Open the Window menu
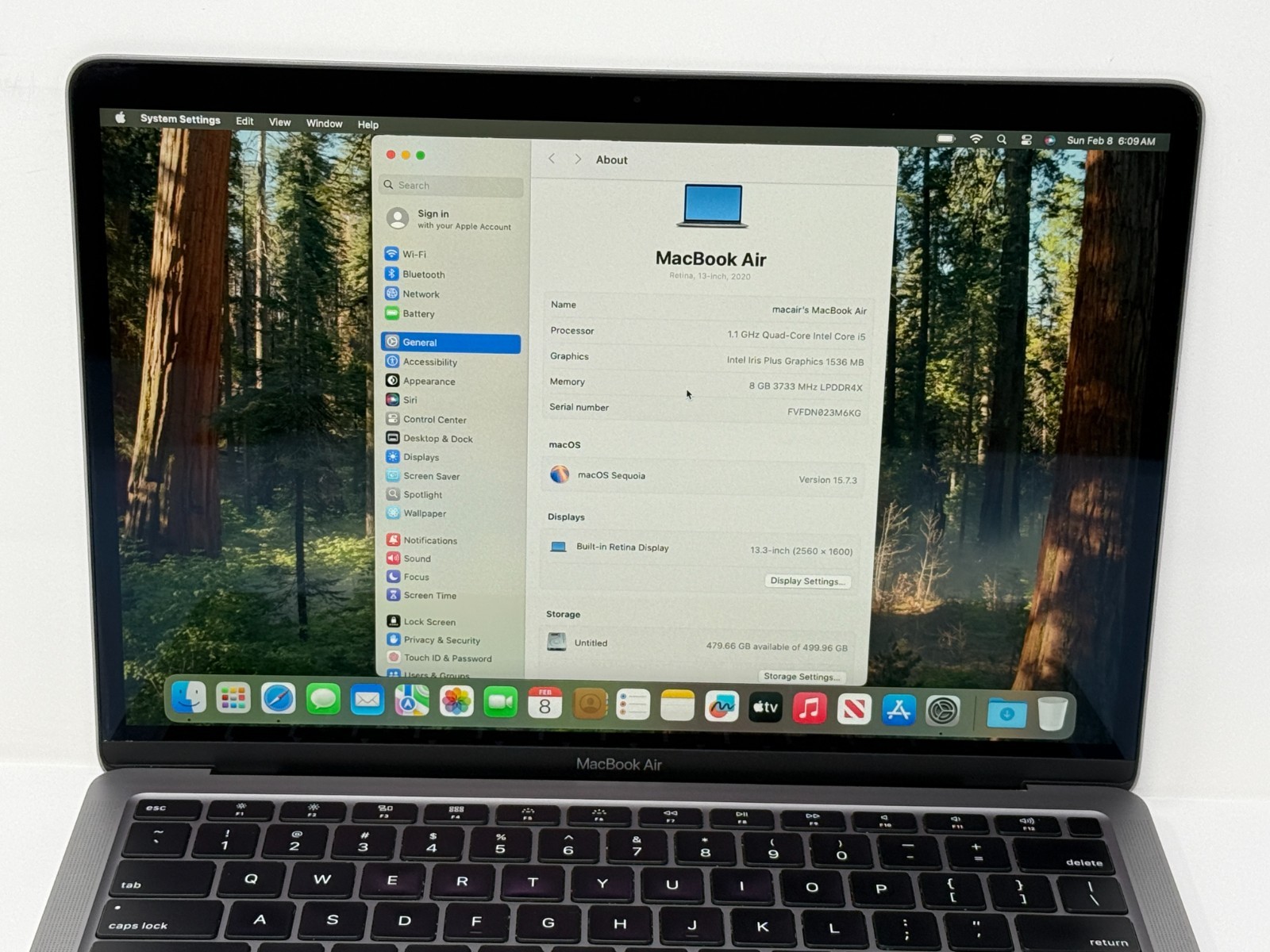Viewport: 1270px width, 952px height. pos(324,123)
